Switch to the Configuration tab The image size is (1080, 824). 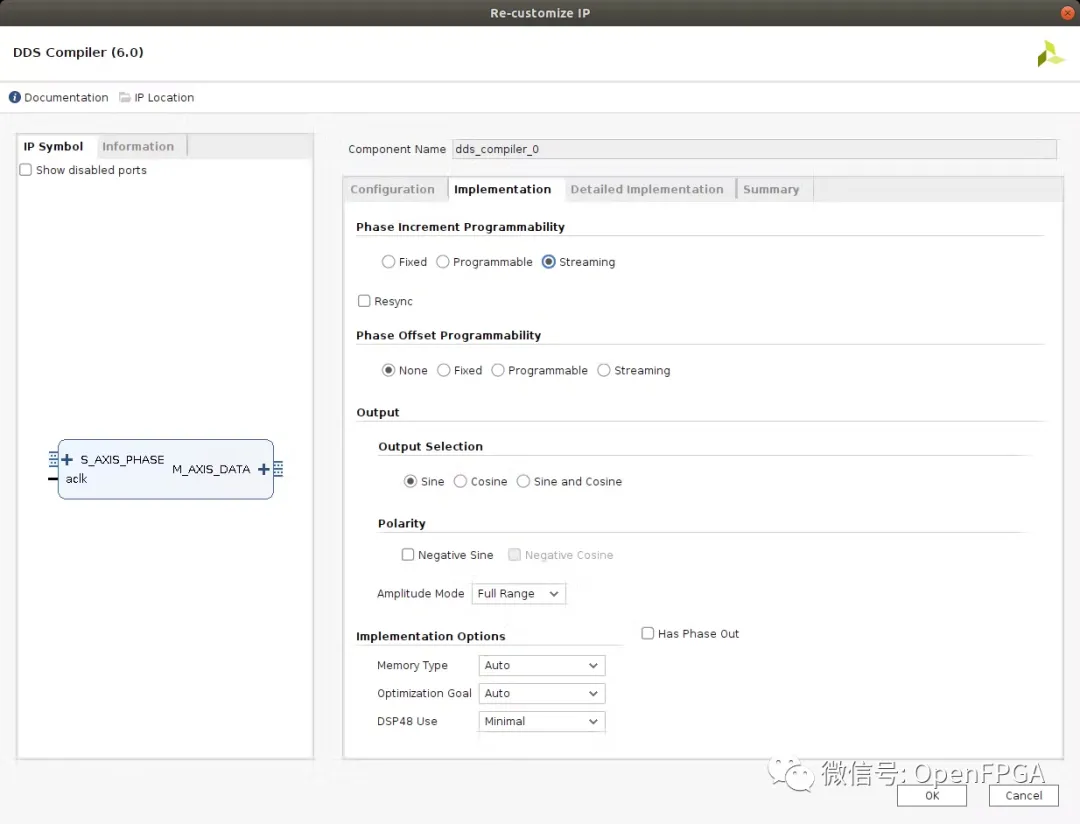click(x=393, y=189)
